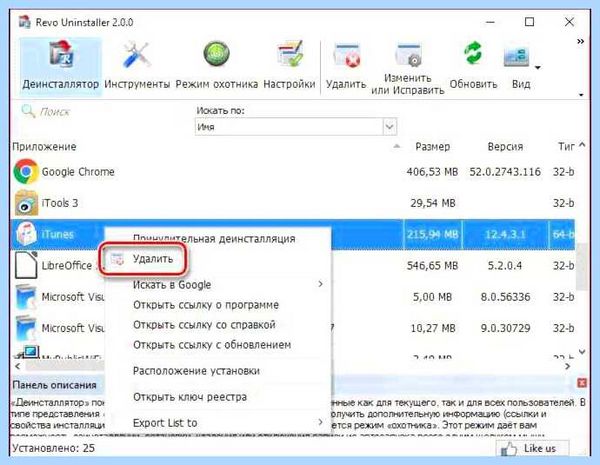
Task: Open the Вид view icon
Action: pos(517,57)
